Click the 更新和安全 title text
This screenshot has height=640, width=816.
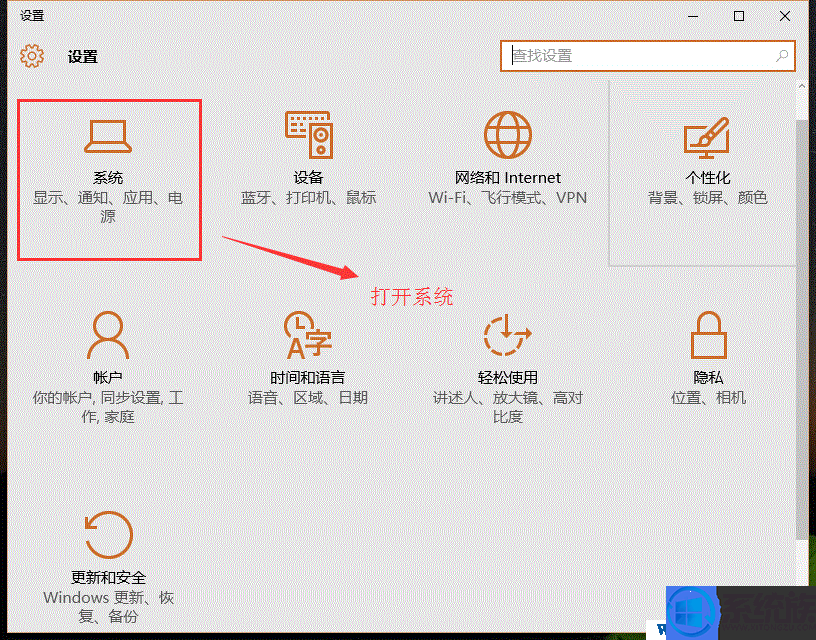[x=108, y=577]
